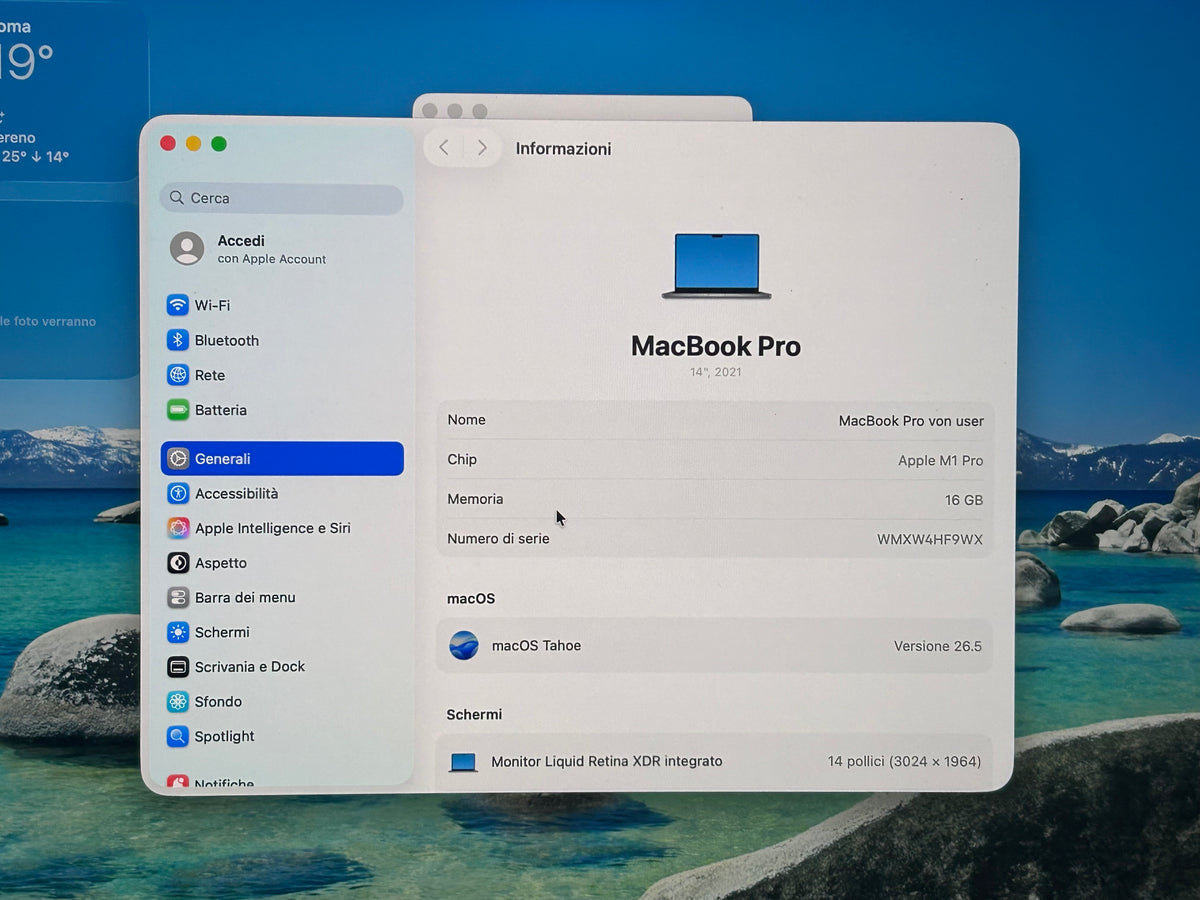Open Apple Intelligence e Siri icon
This screenshot has width=1200, height=900.
click(x=178, y=528)
